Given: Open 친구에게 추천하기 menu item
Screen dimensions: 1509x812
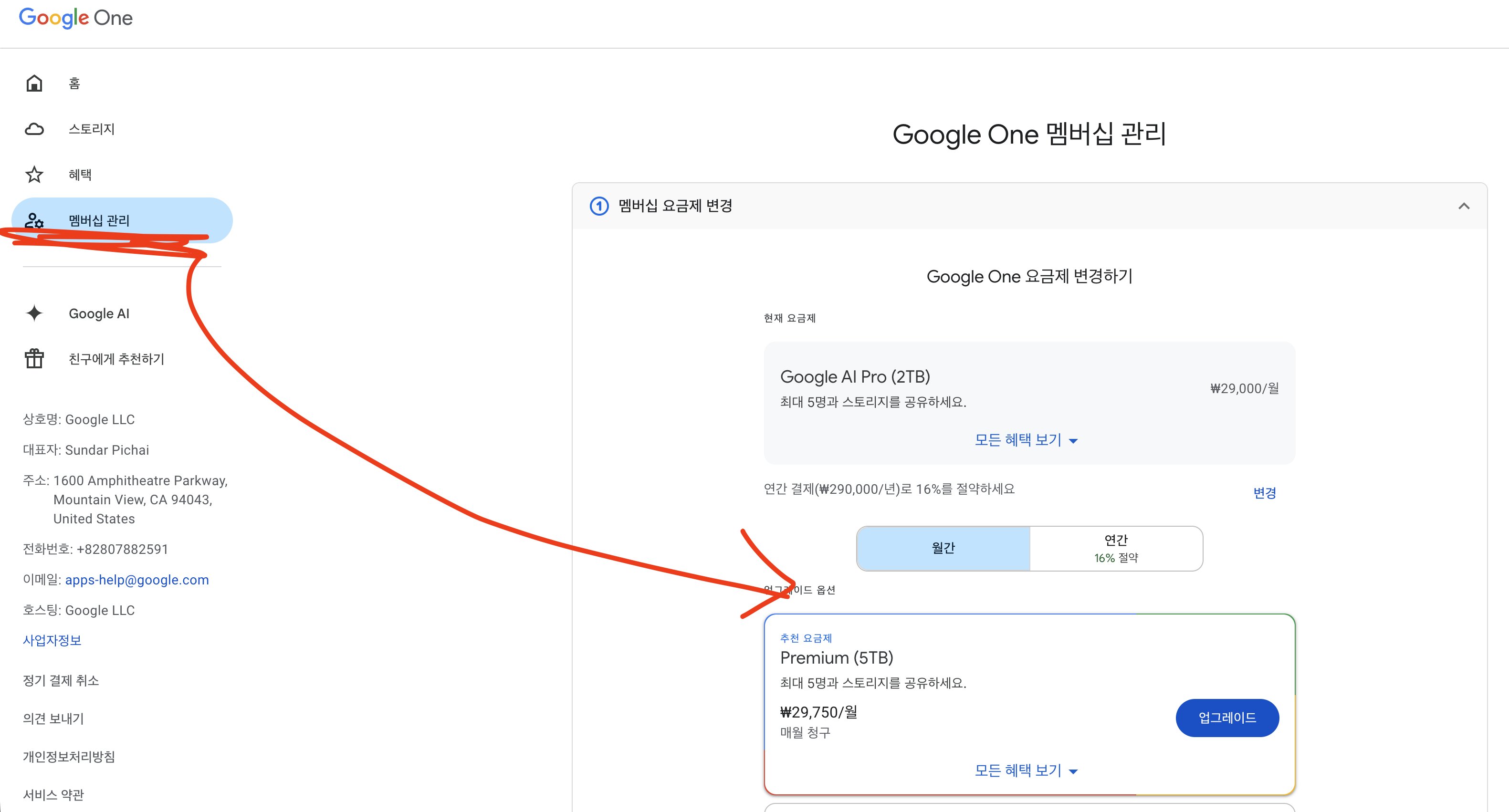Looking at the screenshot, I should [x=116, y=359].
